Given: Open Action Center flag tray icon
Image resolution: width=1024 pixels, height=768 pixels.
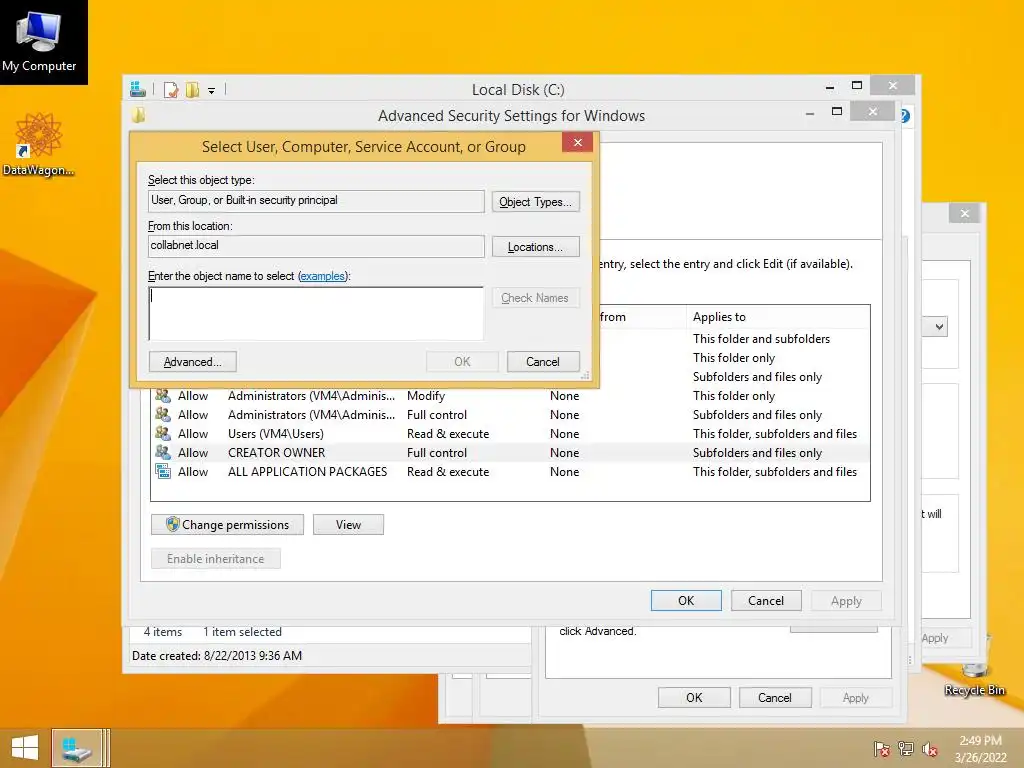Looking at the screenshot, I should [882, 748].
